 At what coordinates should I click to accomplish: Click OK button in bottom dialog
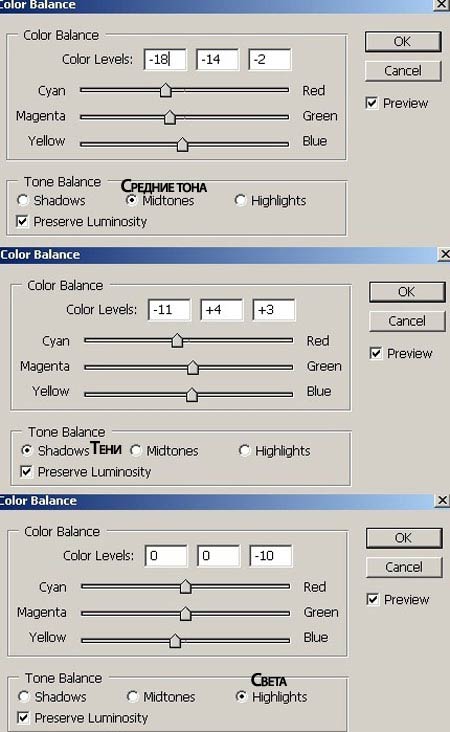click(404, 538)
